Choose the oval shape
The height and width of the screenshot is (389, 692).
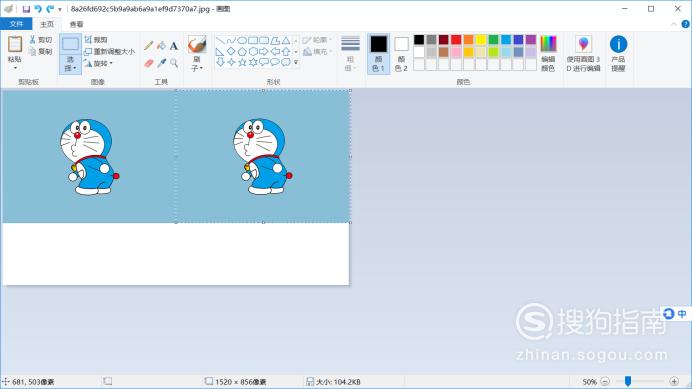(242, 41)
